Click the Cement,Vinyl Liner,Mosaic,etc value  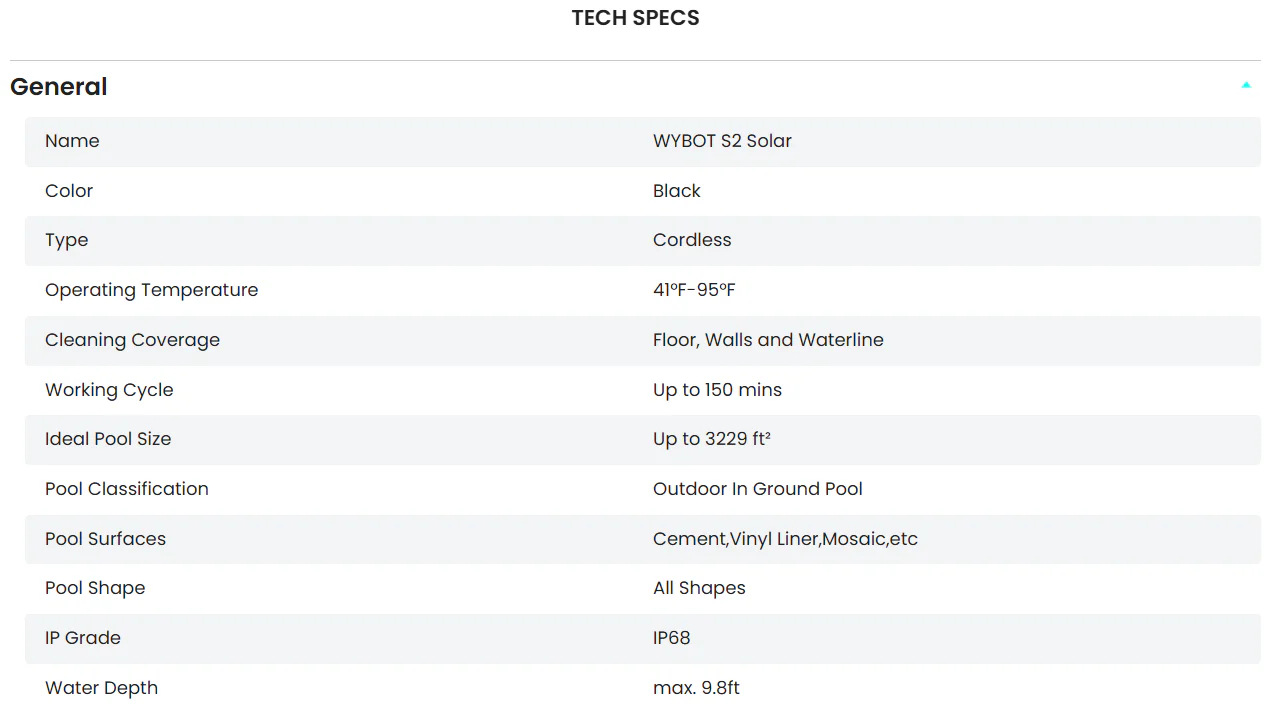(x=785, y=539)
